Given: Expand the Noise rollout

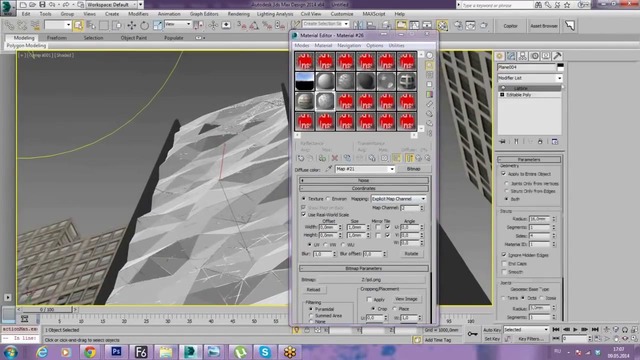Looking at the screenshot, I should [364, 180].
